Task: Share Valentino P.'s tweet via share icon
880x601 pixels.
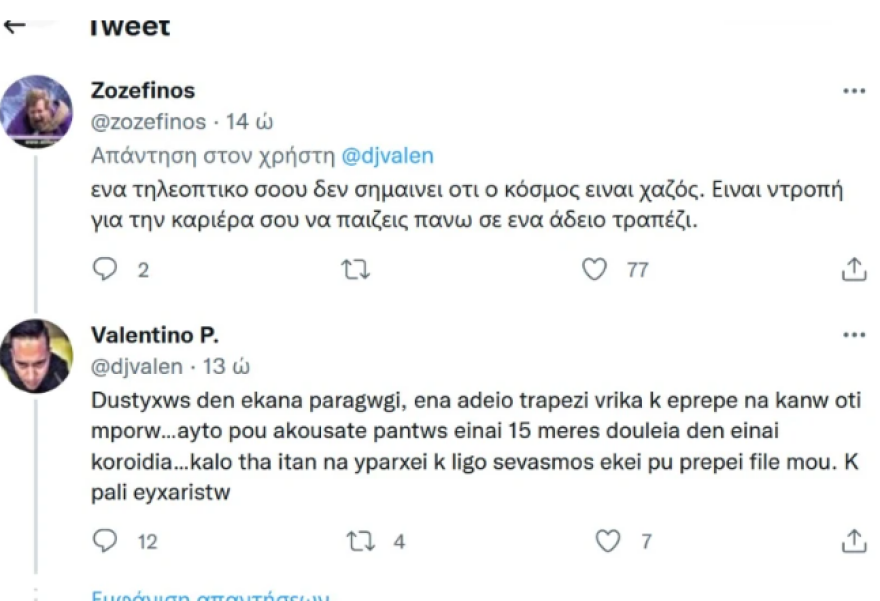Action: click(x=853, y=540)
